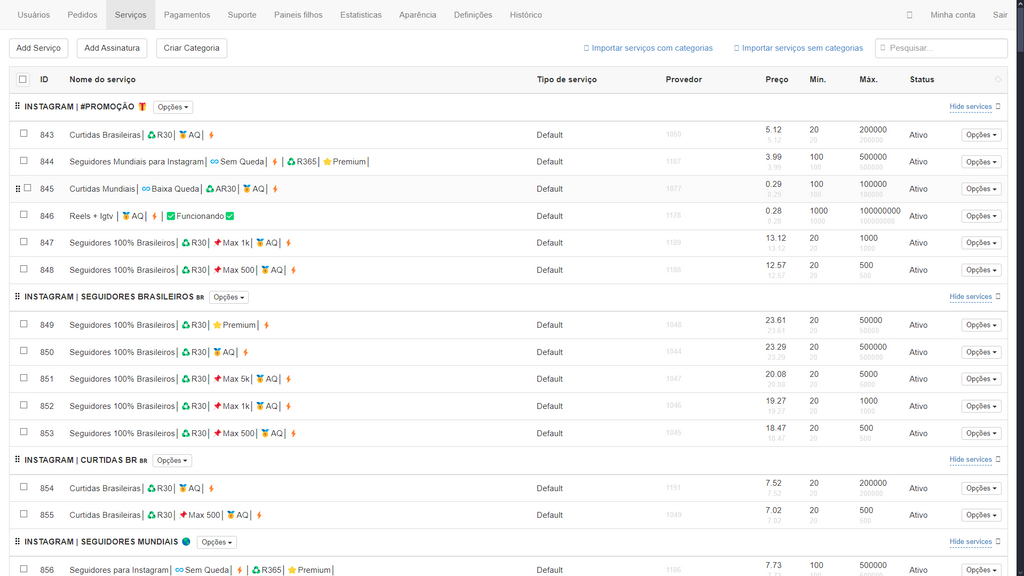Hide services in the CURTIDAS BR category

pyautogui.click(x=970, y=460)
